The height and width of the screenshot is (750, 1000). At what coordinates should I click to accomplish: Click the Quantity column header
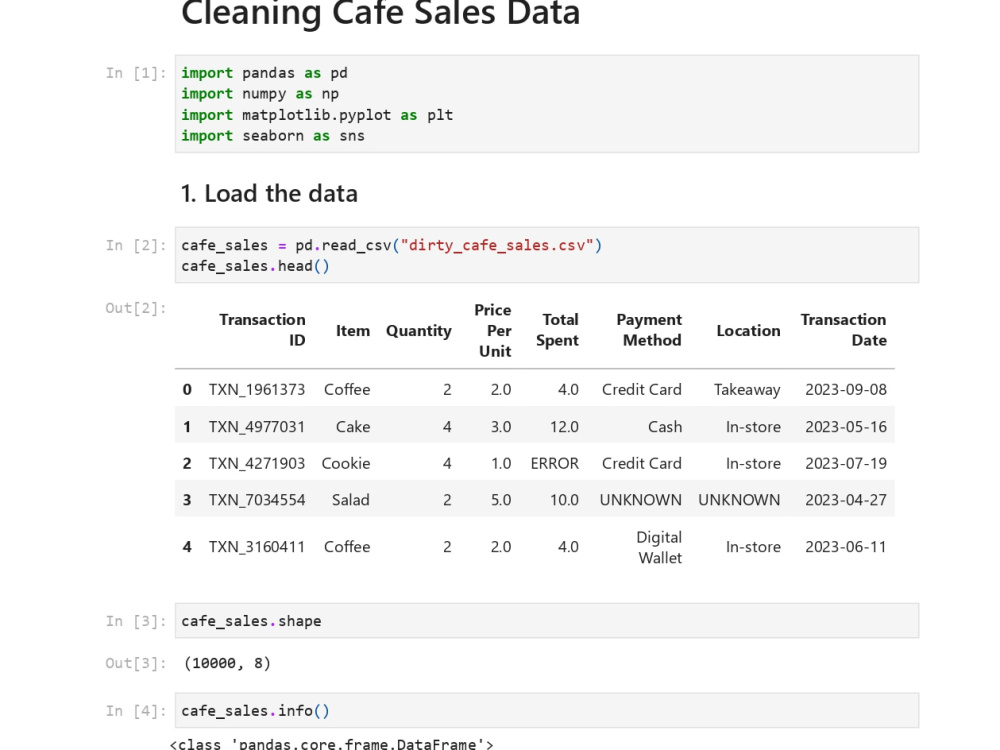pos(418,330)
